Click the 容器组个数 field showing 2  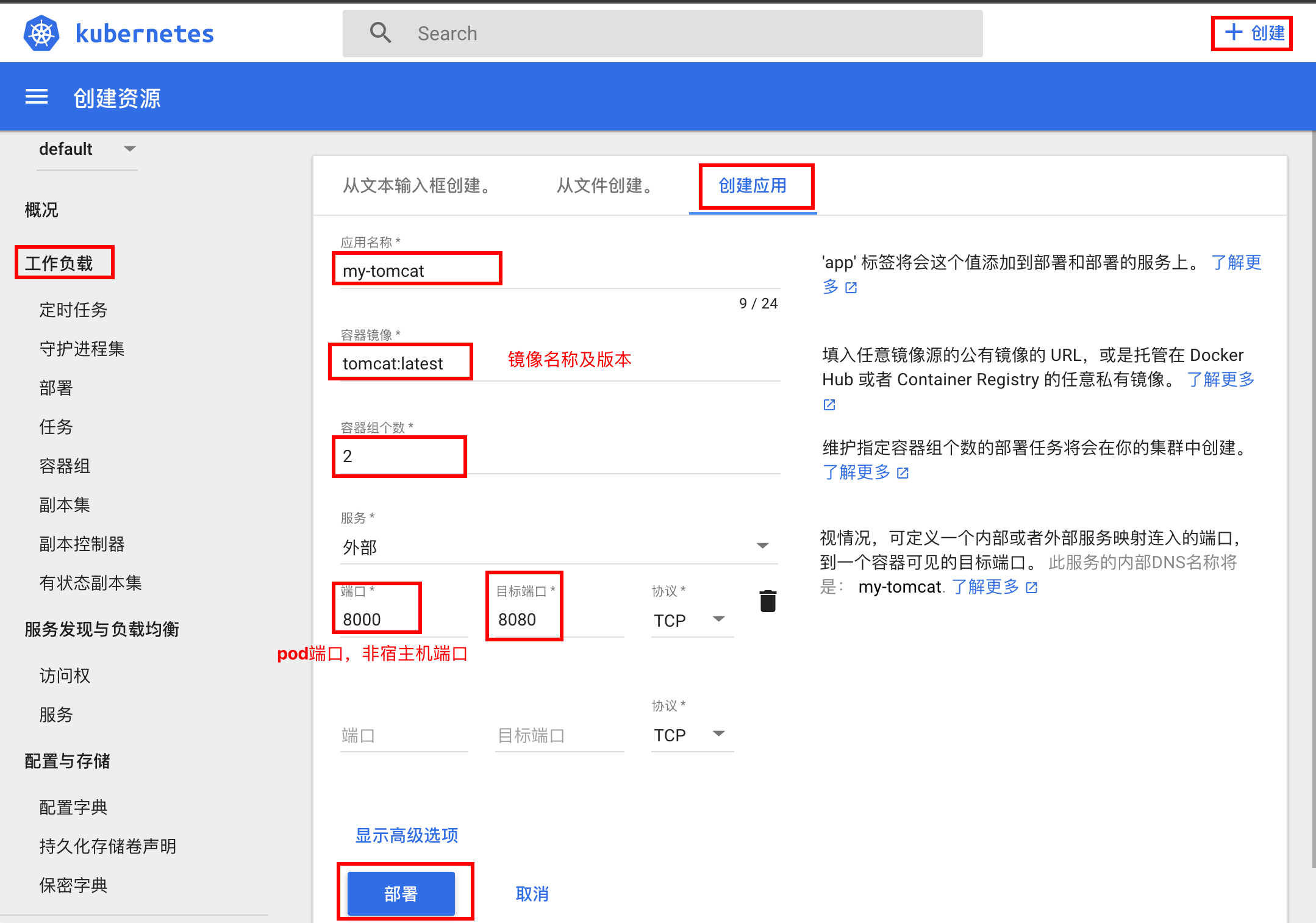(x=559, y=456)
